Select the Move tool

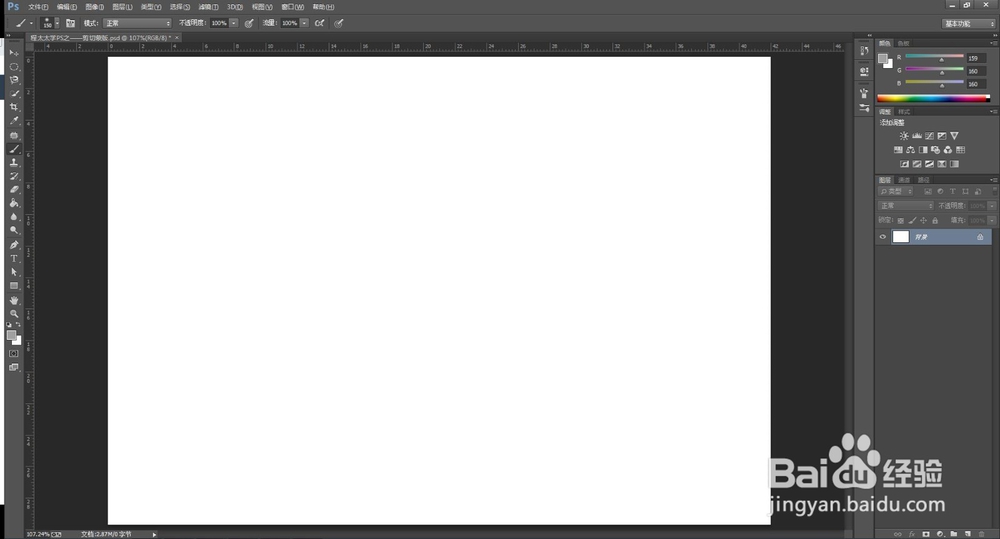coord(14,53)
